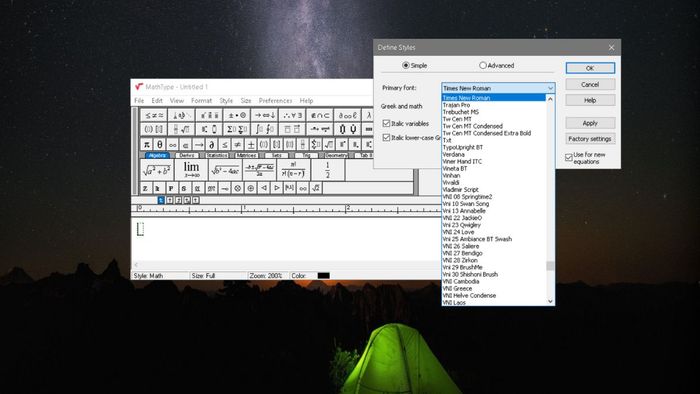Insert the not-equal ≠ symbol
The height and width of the screenshot is (394, 700).
coord(238,145)
